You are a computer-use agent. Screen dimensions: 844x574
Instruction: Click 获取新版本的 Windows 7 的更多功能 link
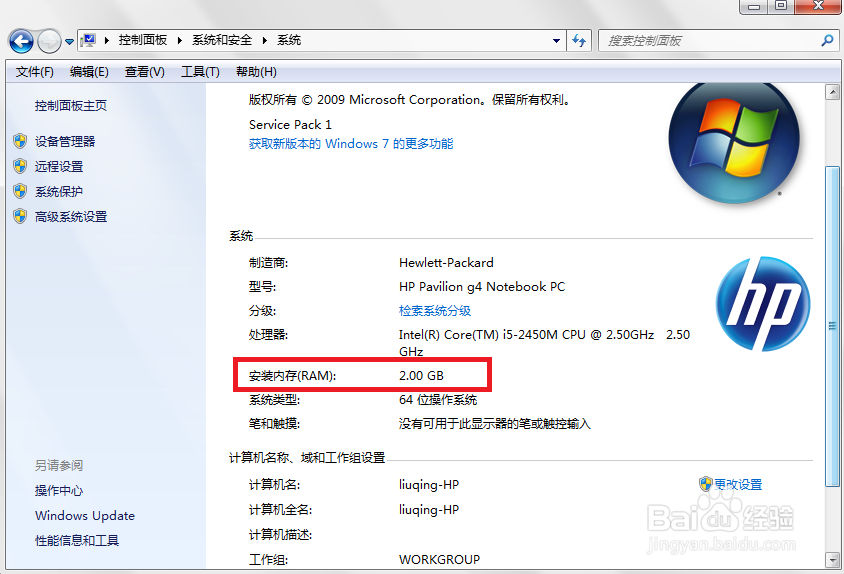pyautogui.click(x=351, y=144)
